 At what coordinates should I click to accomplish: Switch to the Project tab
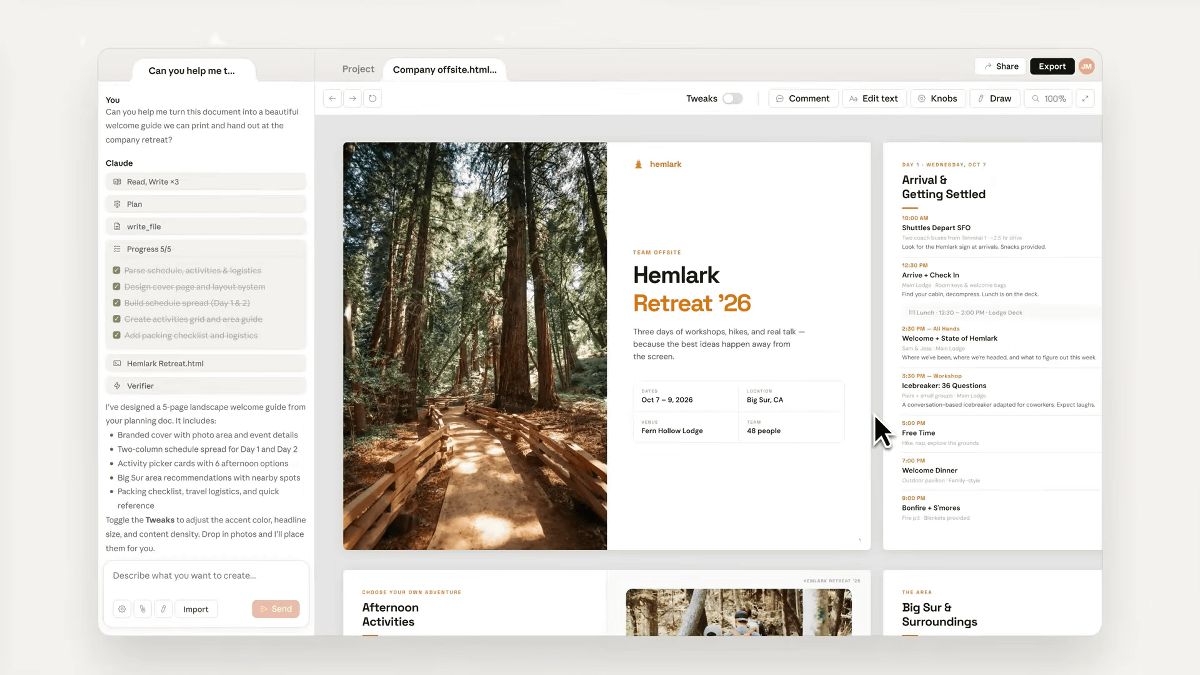[x=358, y=69]
